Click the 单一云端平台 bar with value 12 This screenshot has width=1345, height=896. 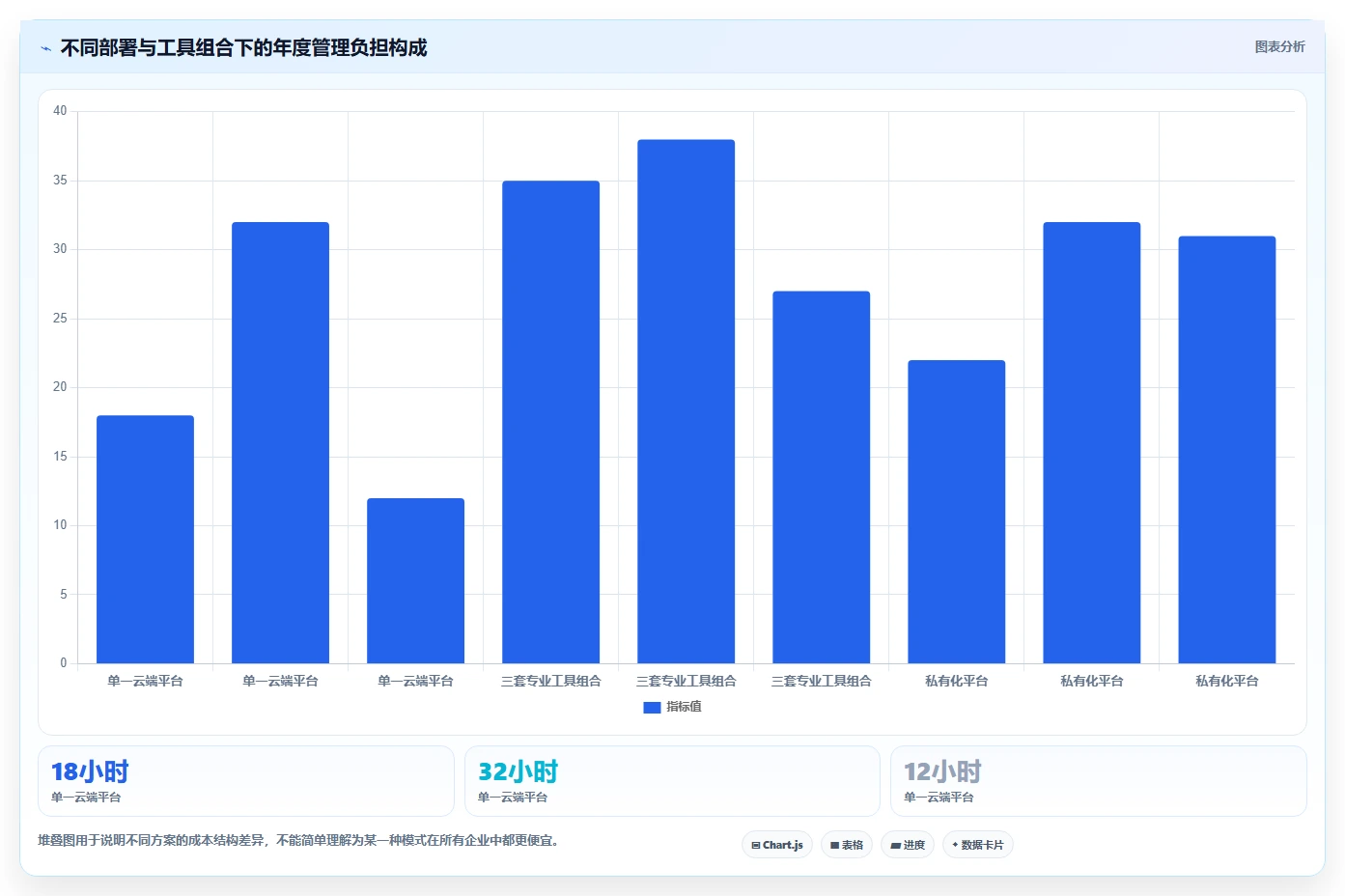pos(415,580)
